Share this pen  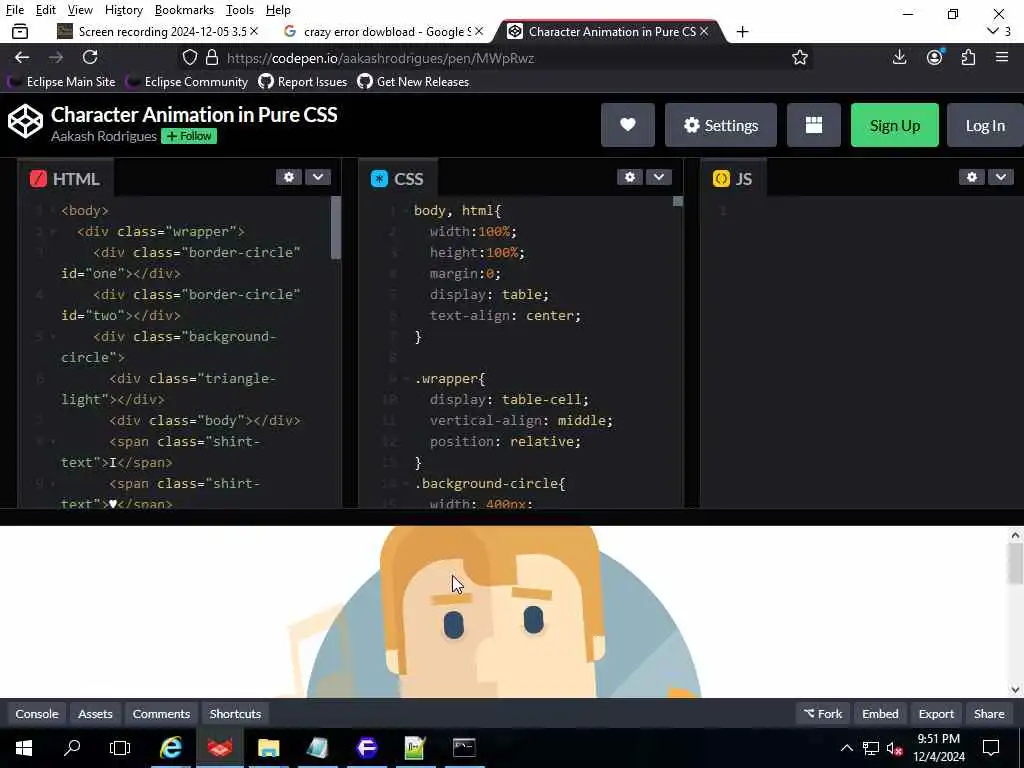click(989, 714)
